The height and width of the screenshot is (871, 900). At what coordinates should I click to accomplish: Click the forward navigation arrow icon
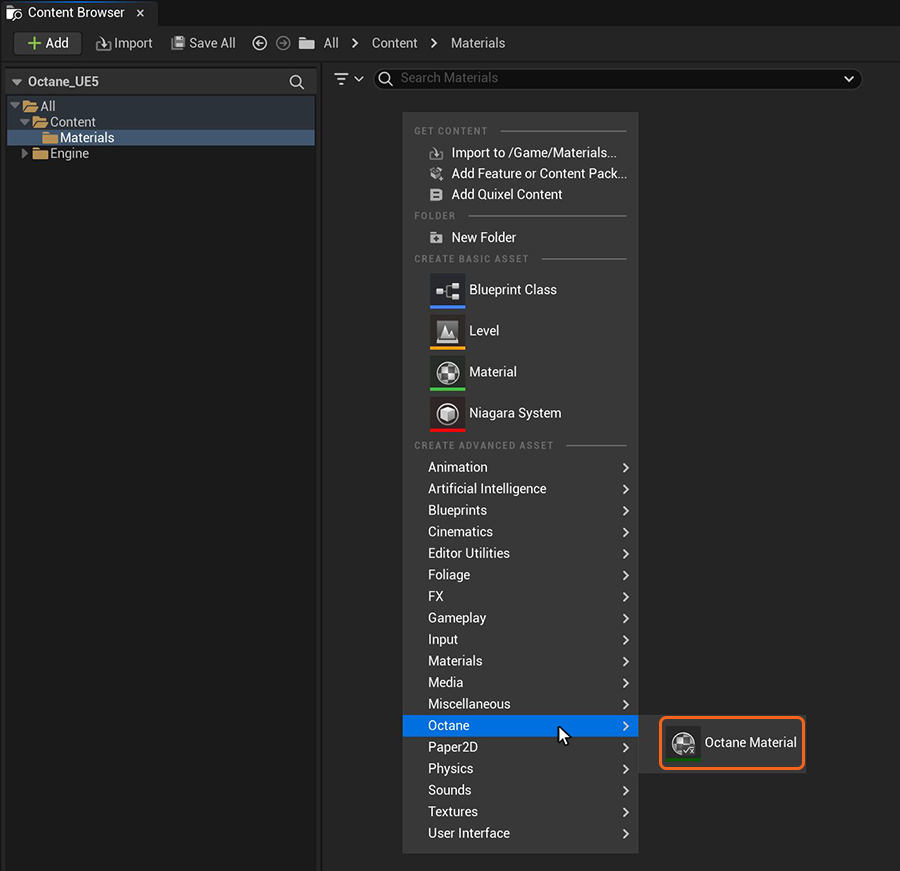click(x=283, y=43)
